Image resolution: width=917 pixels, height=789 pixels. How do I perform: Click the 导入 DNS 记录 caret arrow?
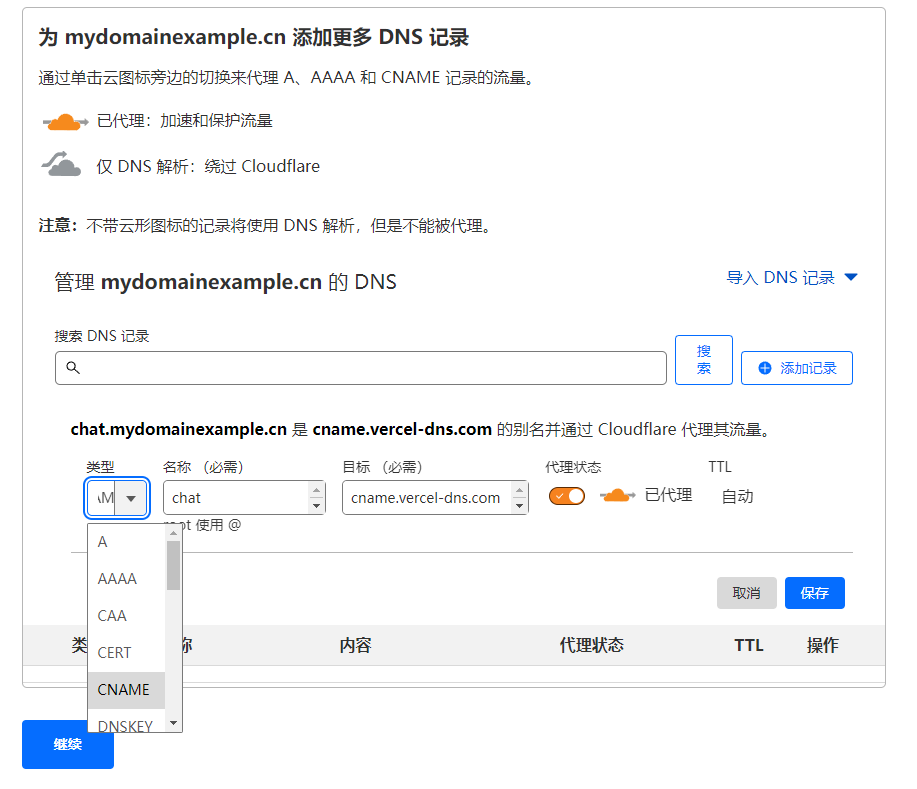(851, 278)
